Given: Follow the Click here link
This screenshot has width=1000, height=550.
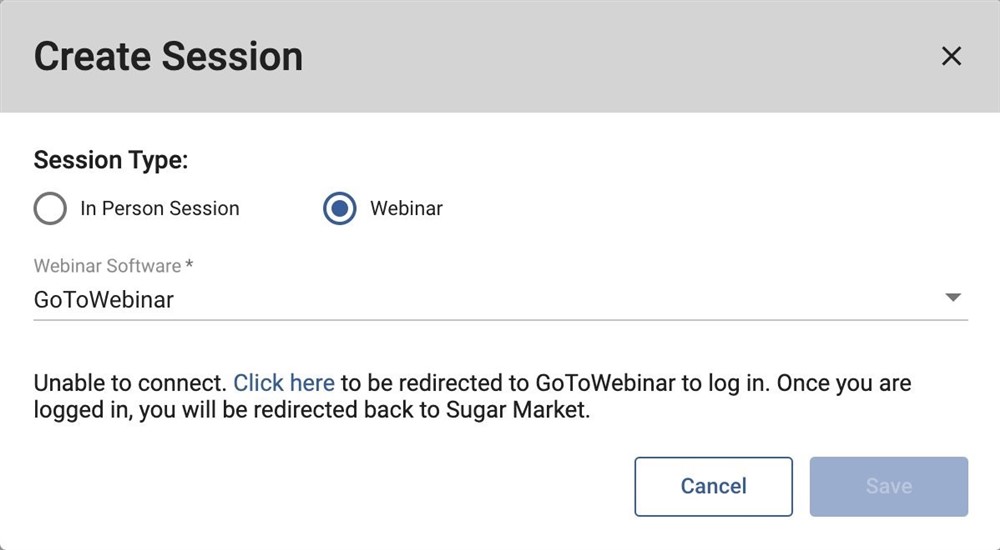Looking at the screenshot, I should tap(284, 383).
